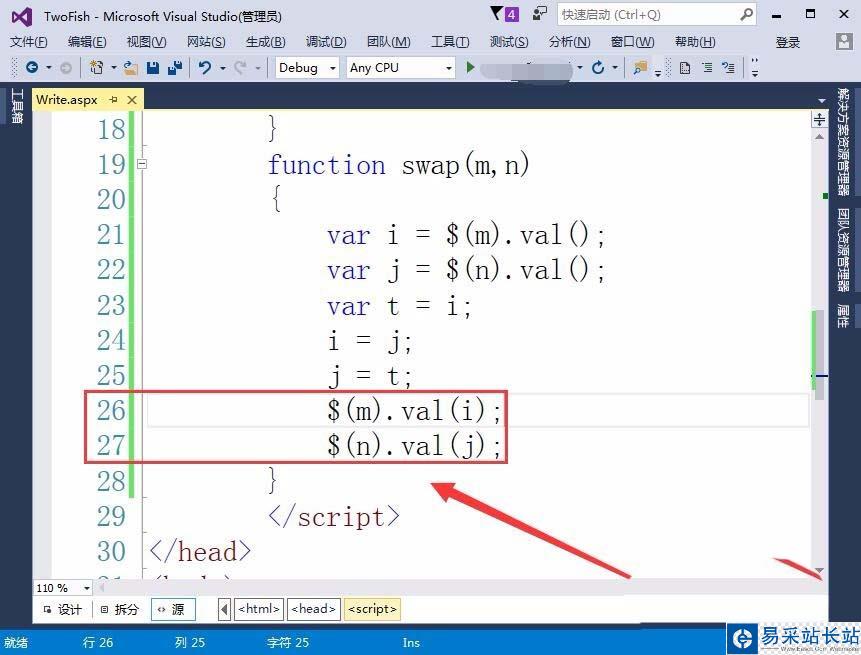Screen dimensions: 861x655
Task: Click the vertical scrollbar up arrow
Action: tap(819, 136)
